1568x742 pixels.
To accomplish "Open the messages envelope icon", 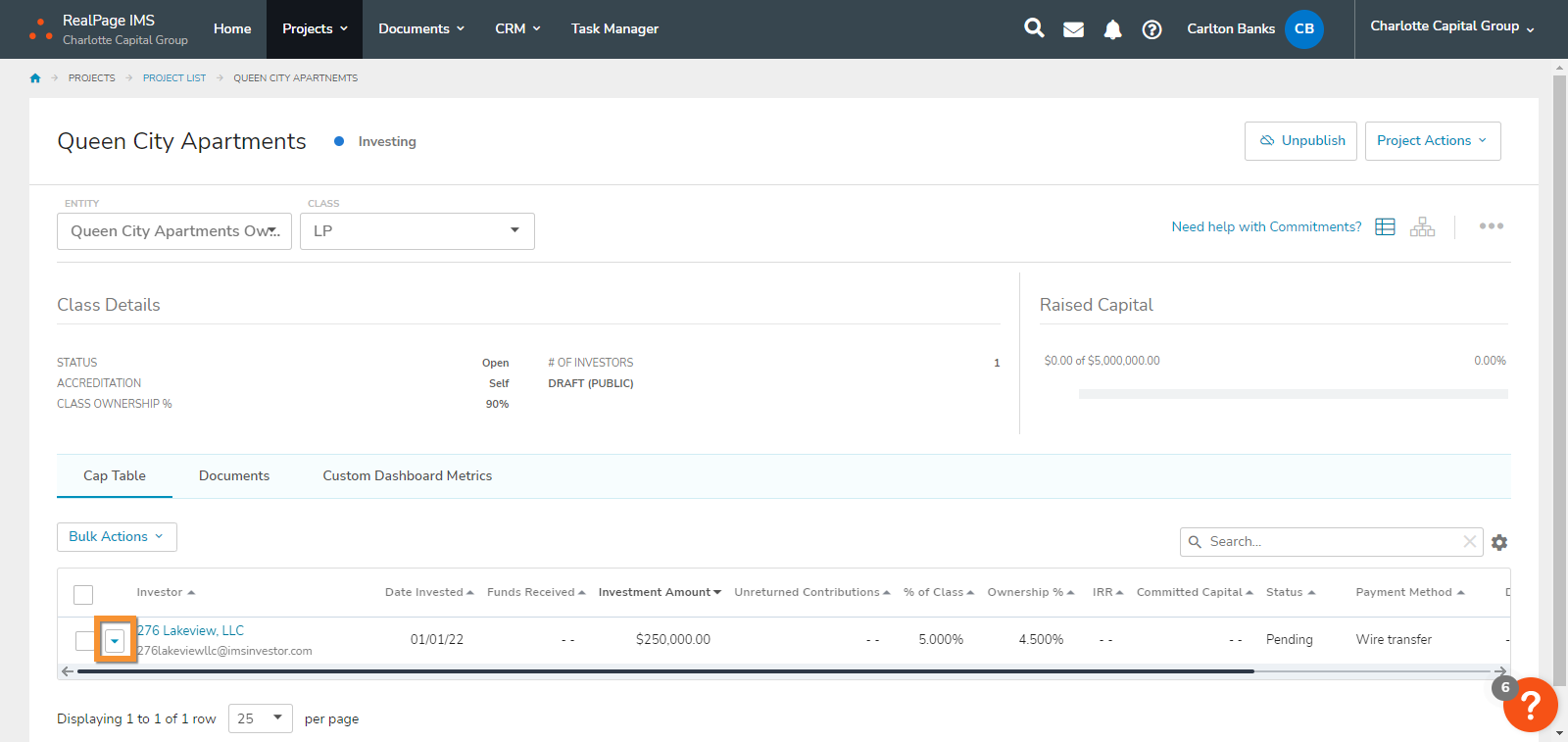I will tap(1073, 29).
